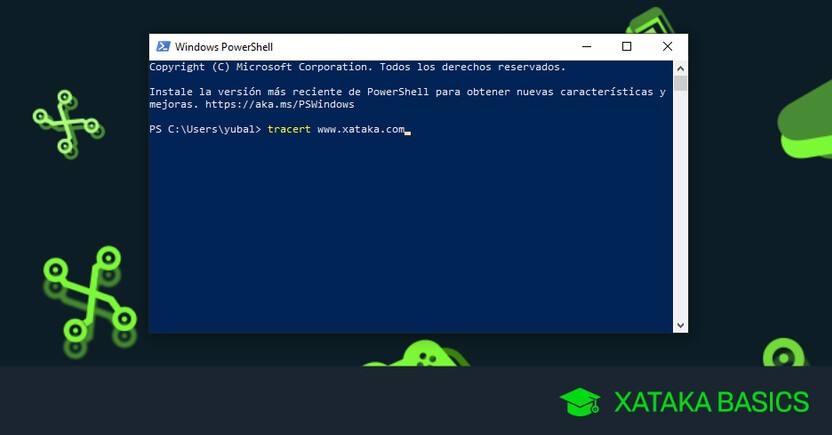Close the Windows PowerShell window
832x435 pixels.
(x=667, y=47)
